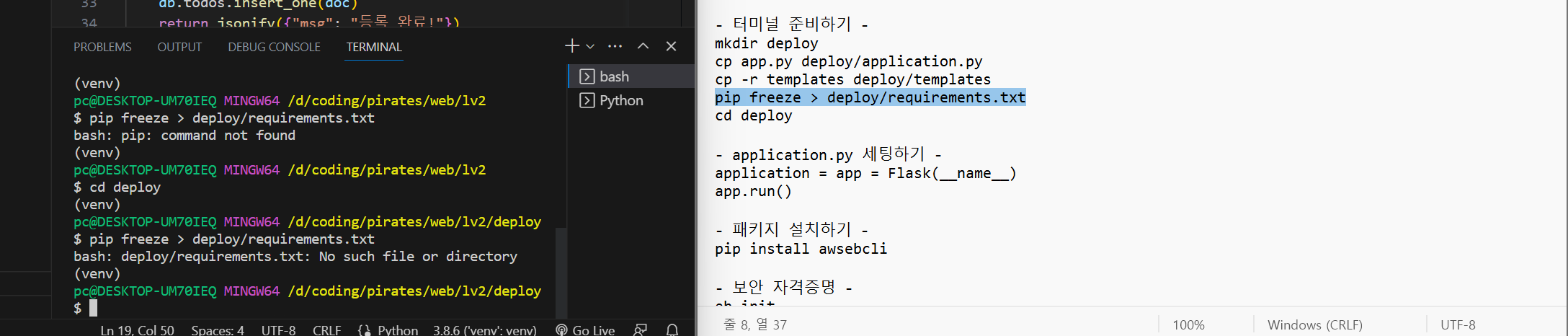Switch to the OUTPUT tab
1568x336 pixels.
(179, 47)
